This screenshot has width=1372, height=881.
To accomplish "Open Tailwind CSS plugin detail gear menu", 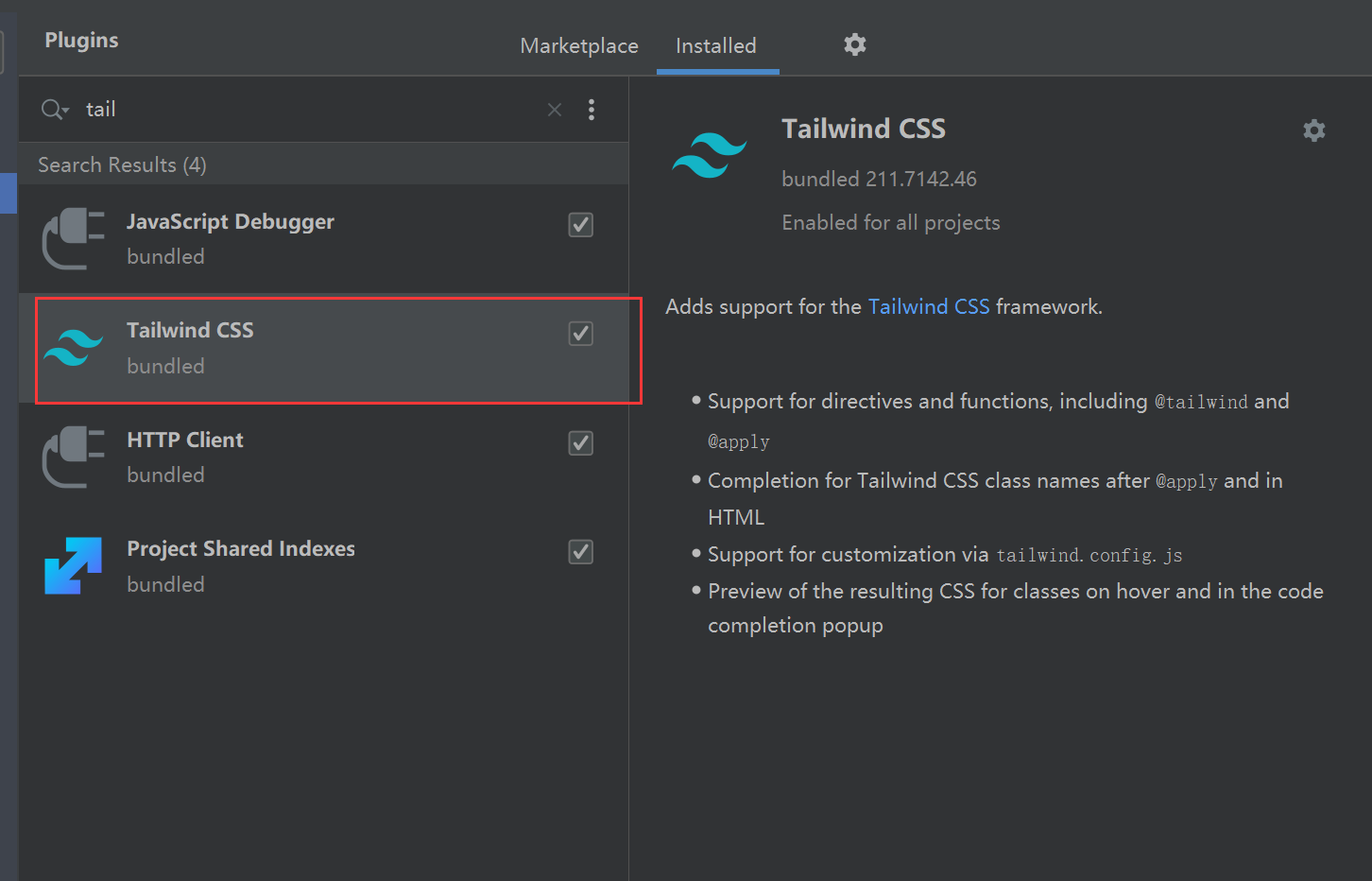I will click(x=1313, y=130).
